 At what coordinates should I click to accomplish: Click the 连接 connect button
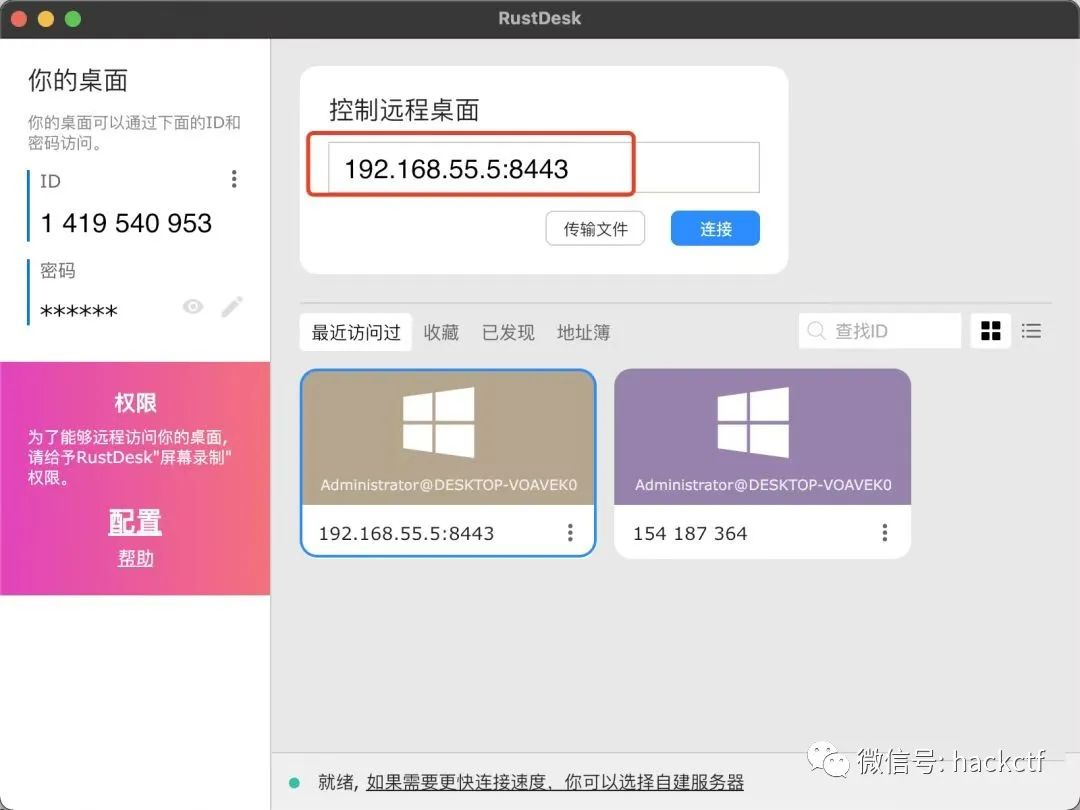(x=715, y=229)
